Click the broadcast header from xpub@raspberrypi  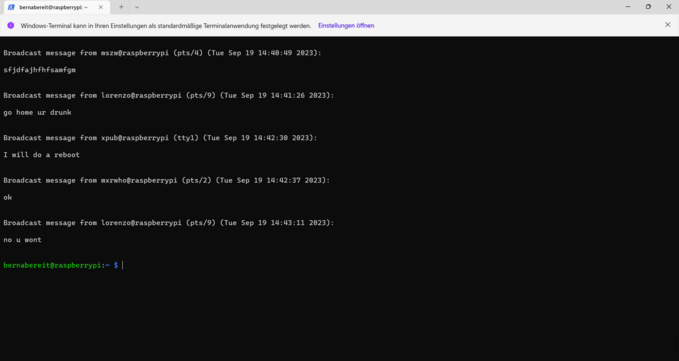[160, 138]
